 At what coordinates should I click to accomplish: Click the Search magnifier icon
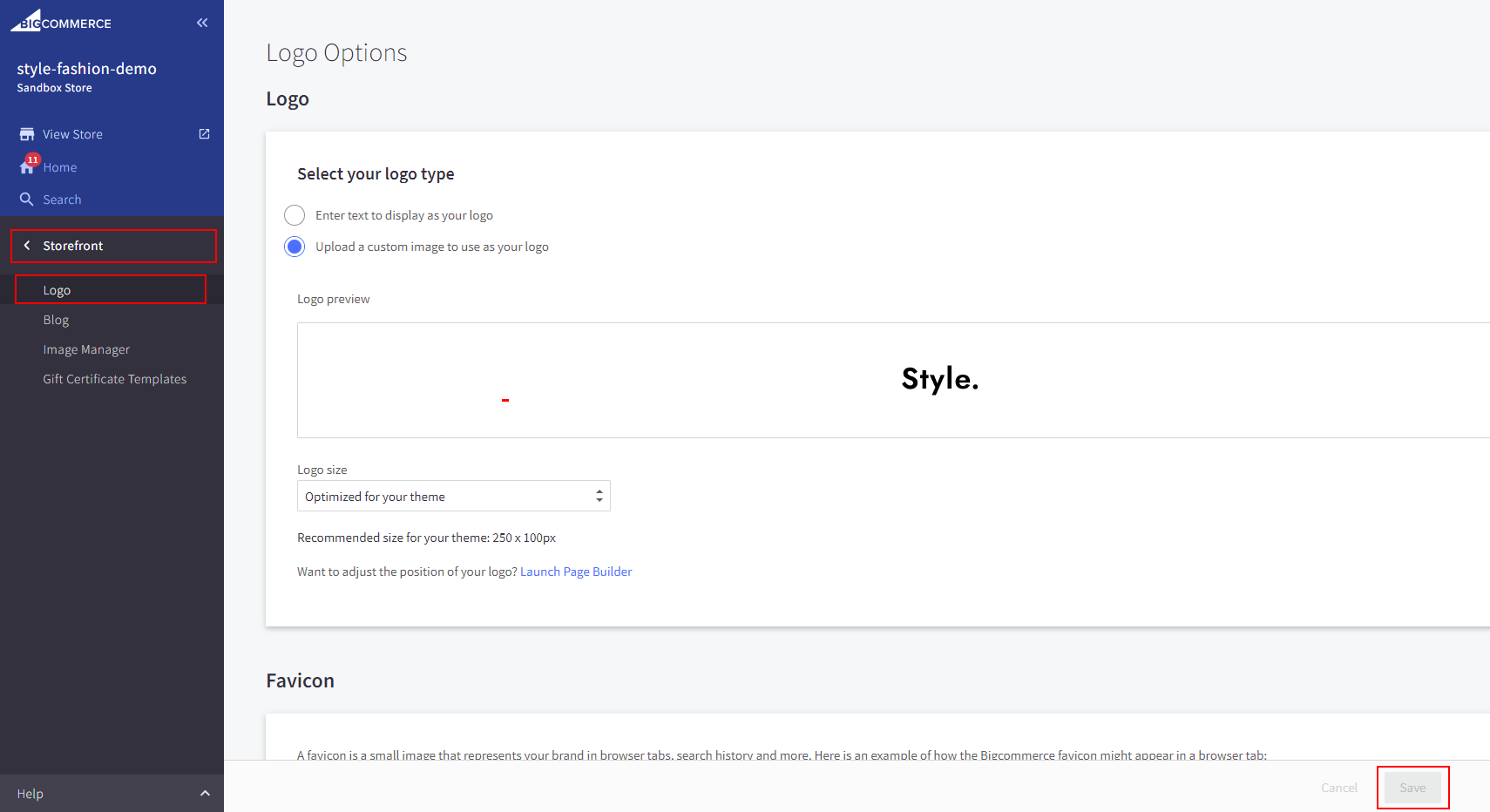coord(27,200)
